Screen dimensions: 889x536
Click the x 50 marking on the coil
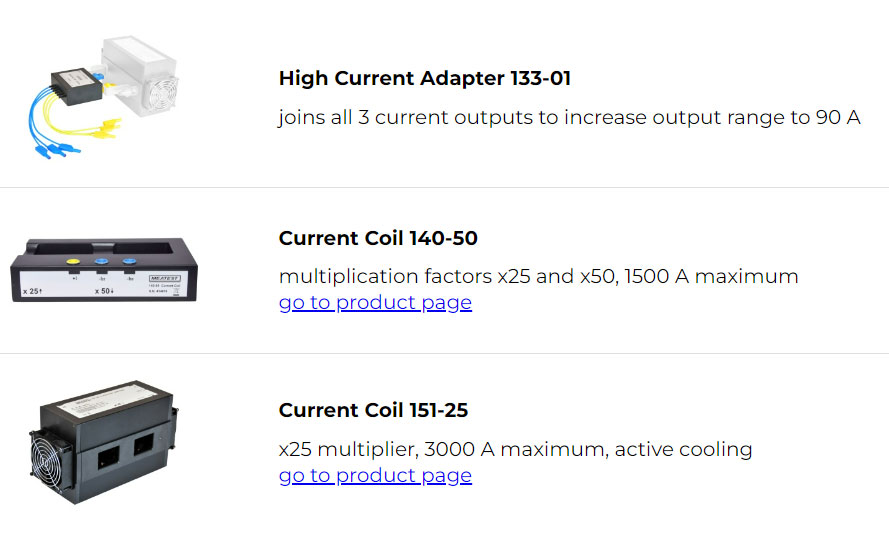(x=104, y=291)
